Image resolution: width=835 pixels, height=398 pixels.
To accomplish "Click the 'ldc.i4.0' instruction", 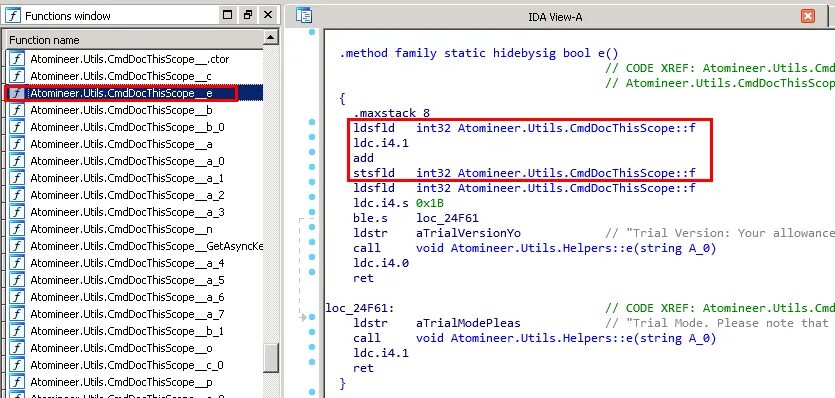I will 381,263.
